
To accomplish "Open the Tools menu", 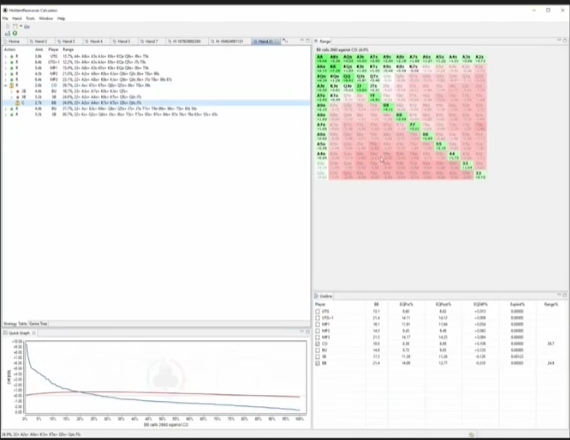I will coord(30,18).
